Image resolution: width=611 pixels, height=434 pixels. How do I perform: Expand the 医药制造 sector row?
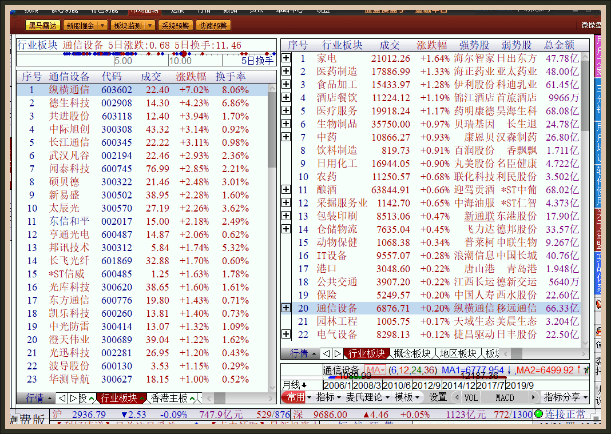tap(286, 71)
